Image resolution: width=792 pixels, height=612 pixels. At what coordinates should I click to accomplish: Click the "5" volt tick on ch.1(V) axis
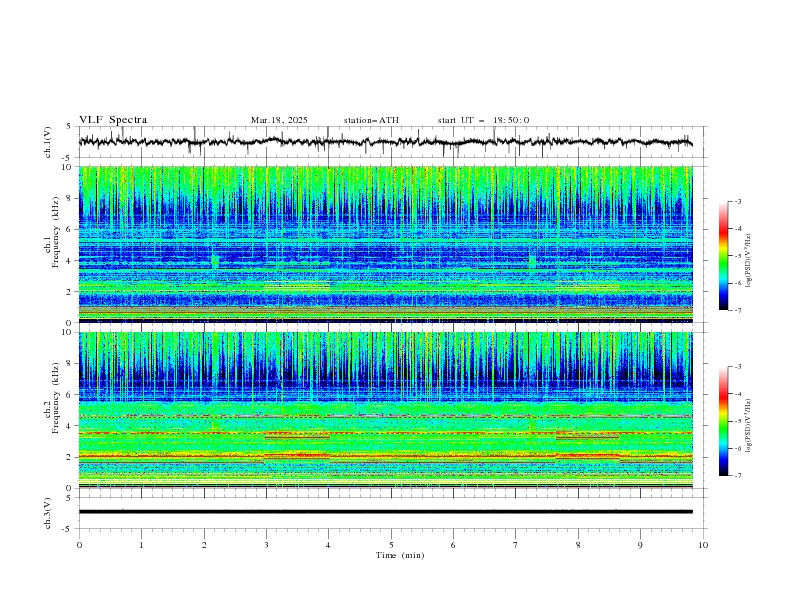click(x=69, y=127)
